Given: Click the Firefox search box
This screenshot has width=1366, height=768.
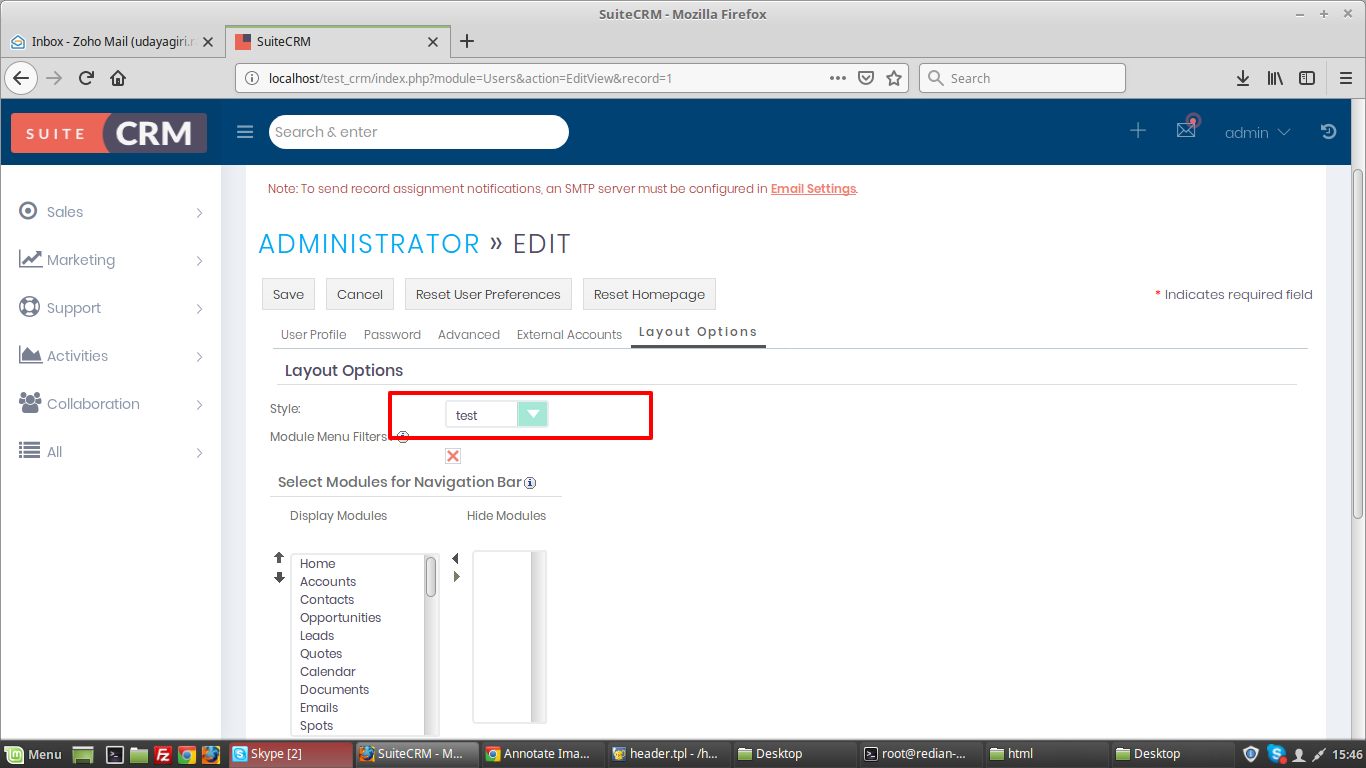Looking at the screenshot, I should pyautogui.click(x=1022, y=78).
